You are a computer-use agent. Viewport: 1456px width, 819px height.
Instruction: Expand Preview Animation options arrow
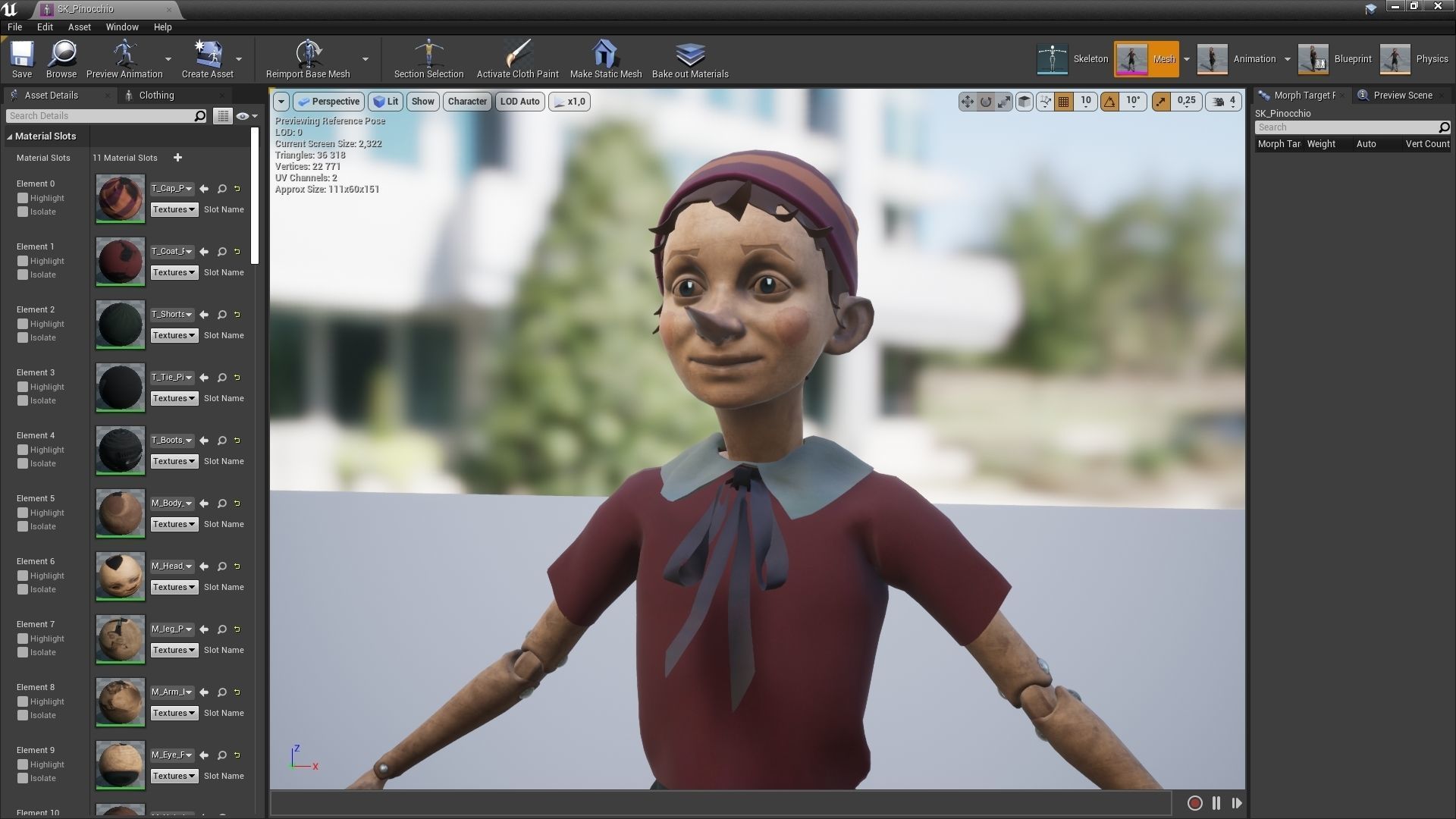[168, 59]
